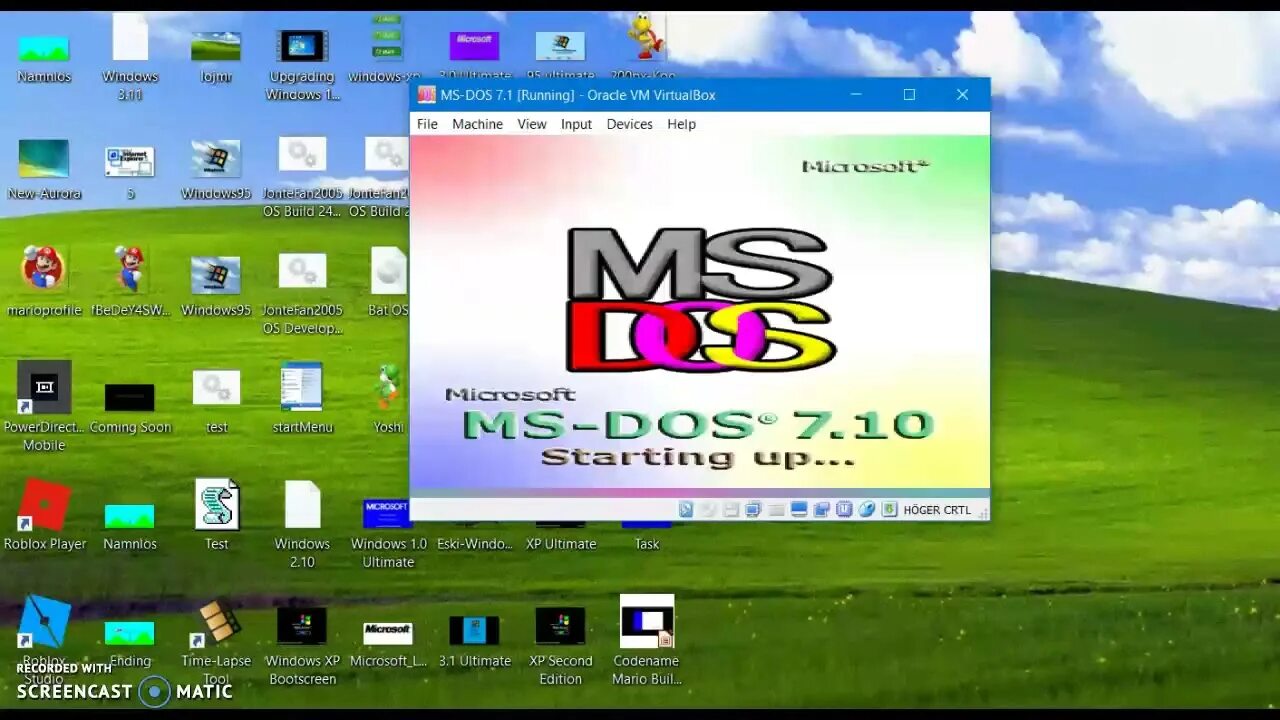This screenshot has height=720, width=1280.
Task: Select the New-Aurora desktop image
Action: click(44, 170)
